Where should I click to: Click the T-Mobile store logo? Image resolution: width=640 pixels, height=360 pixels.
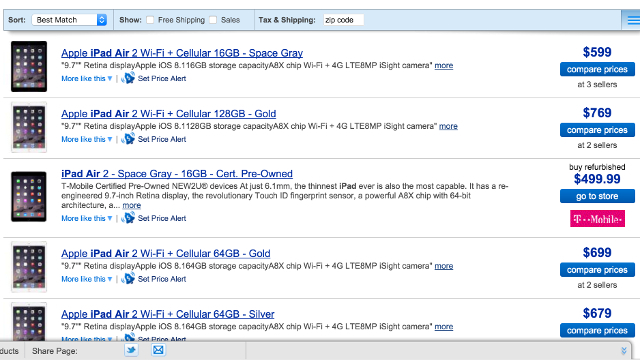click(x=597, y=219)
